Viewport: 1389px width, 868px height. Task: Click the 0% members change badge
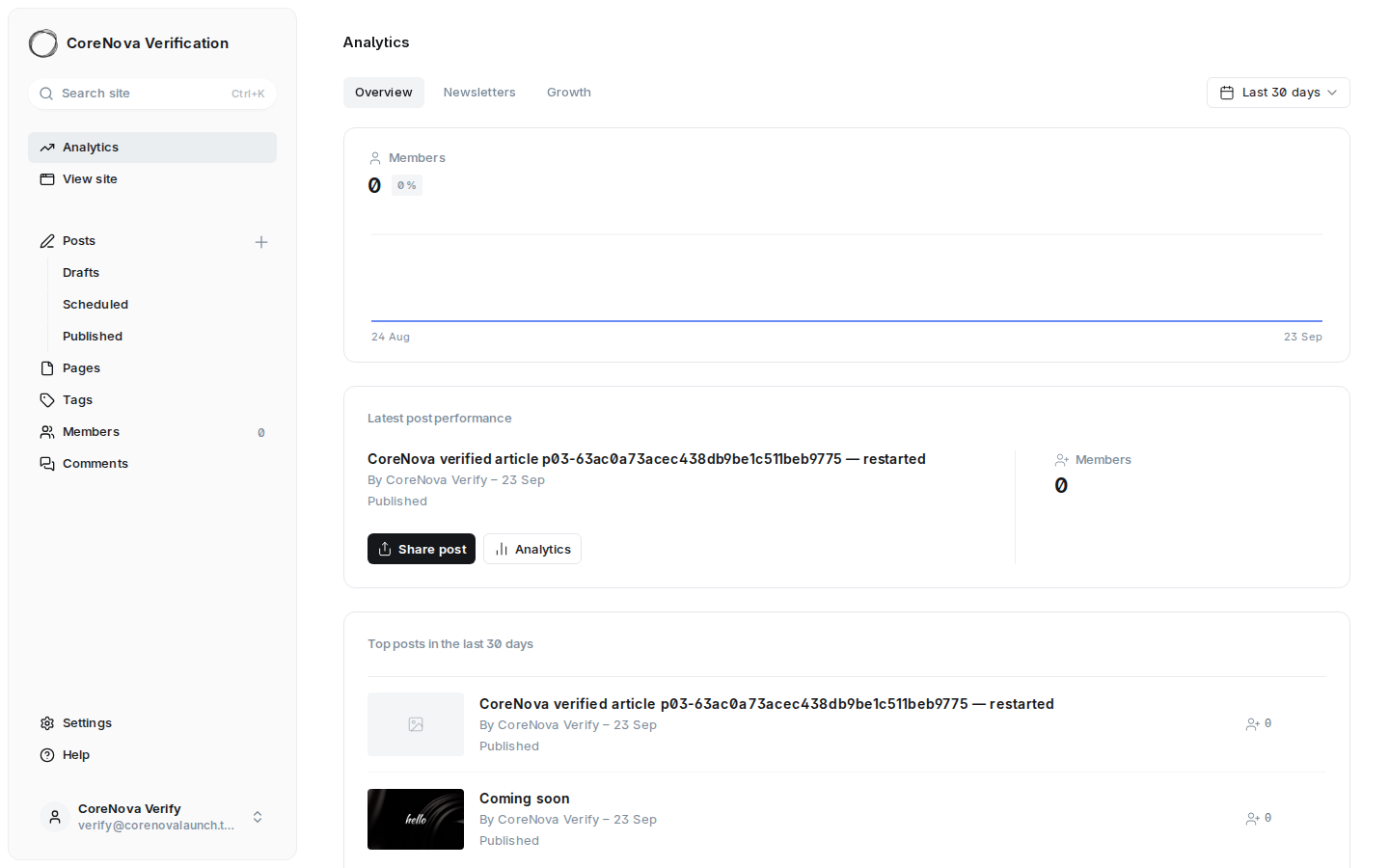(x=407, y=185)
